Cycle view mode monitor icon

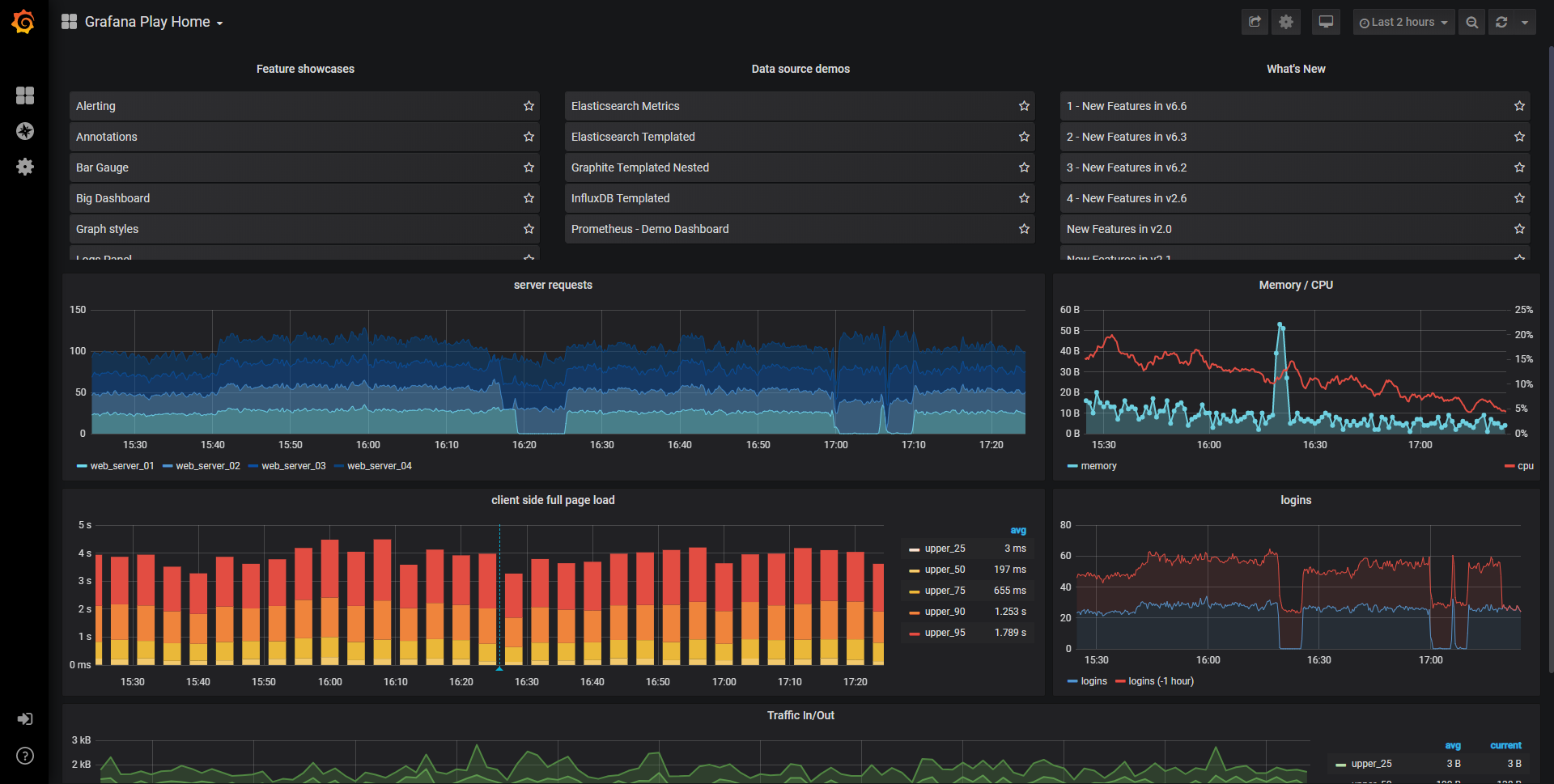1326,22
